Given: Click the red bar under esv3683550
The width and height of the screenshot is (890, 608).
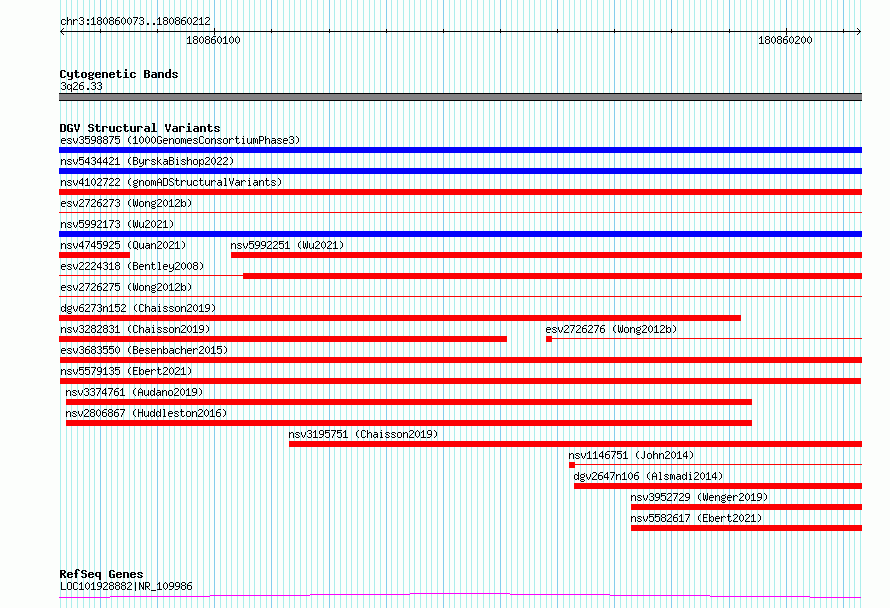Looking at the screenshot, I should coord(460,360).
